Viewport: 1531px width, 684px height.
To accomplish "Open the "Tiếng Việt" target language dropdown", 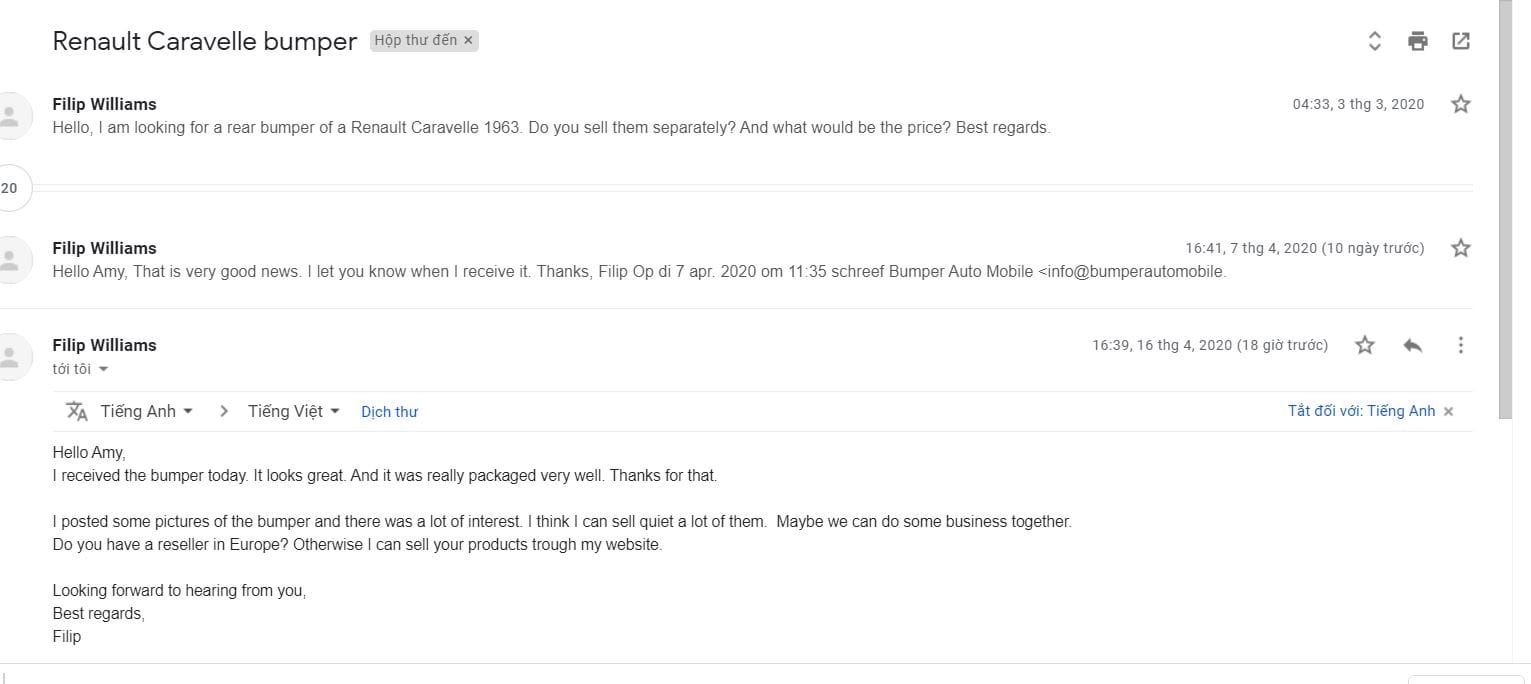I will tap(294, 411).
